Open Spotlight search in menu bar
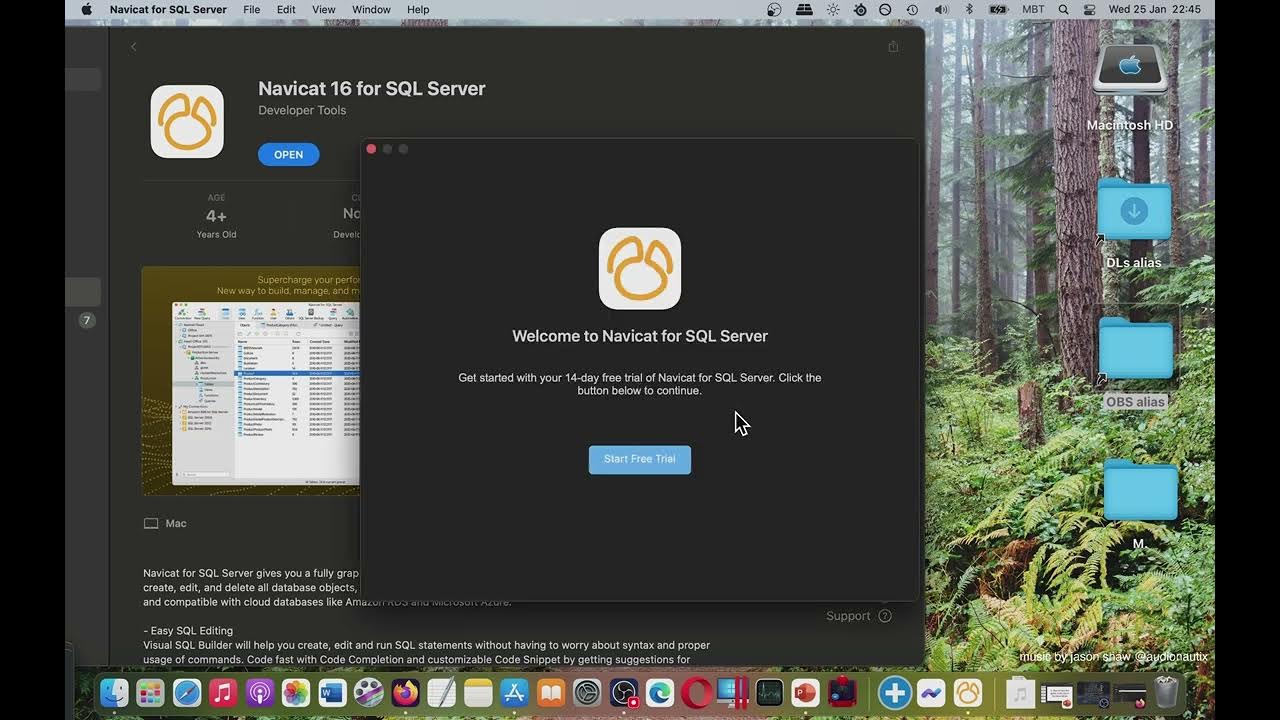 coord(1063,9)
